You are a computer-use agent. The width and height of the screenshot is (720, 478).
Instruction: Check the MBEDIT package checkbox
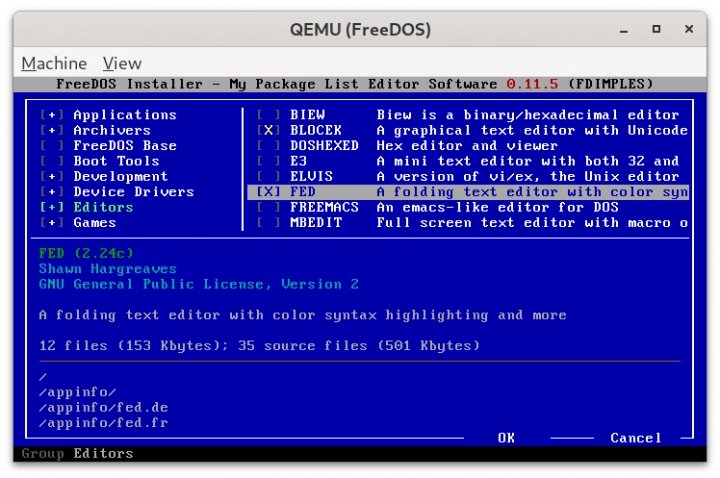click(x=268, y=223)
